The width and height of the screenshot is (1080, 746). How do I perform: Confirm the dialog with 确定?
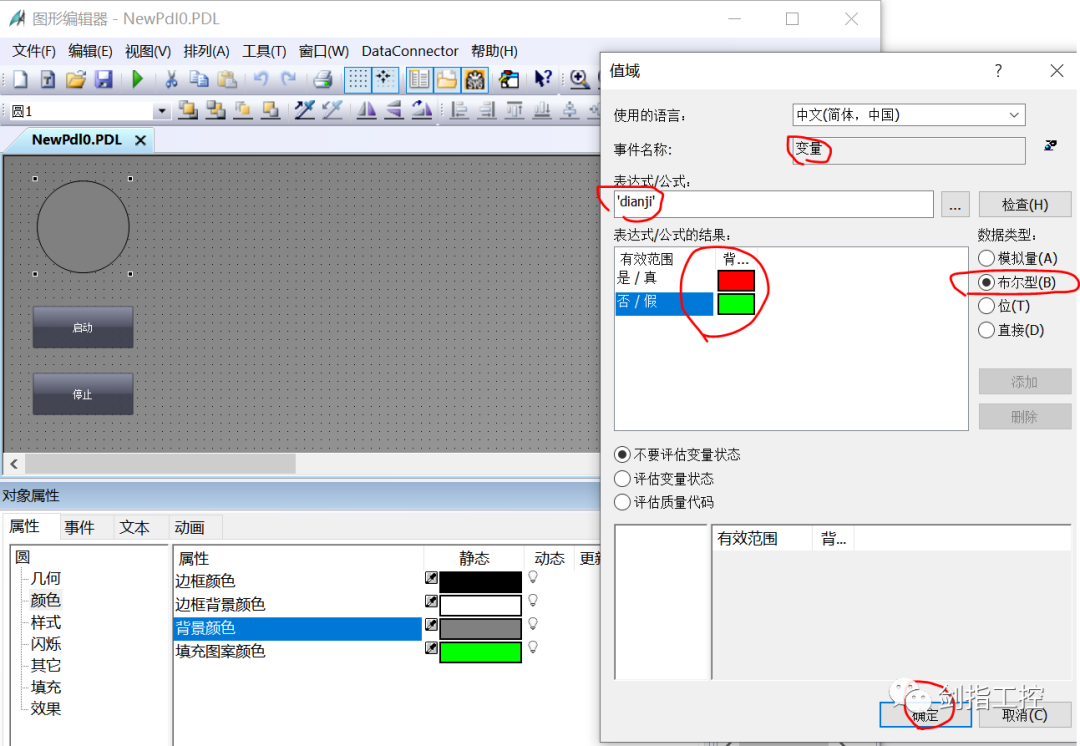925,715
